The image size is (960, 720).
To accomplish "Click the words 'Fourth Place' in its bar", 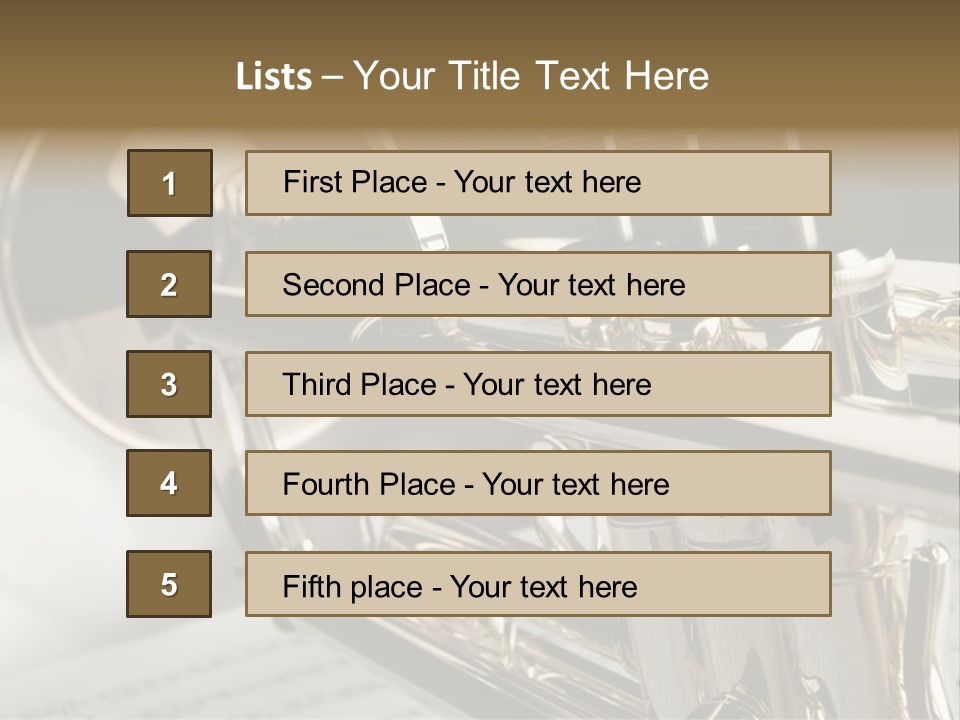I will 368,485.
